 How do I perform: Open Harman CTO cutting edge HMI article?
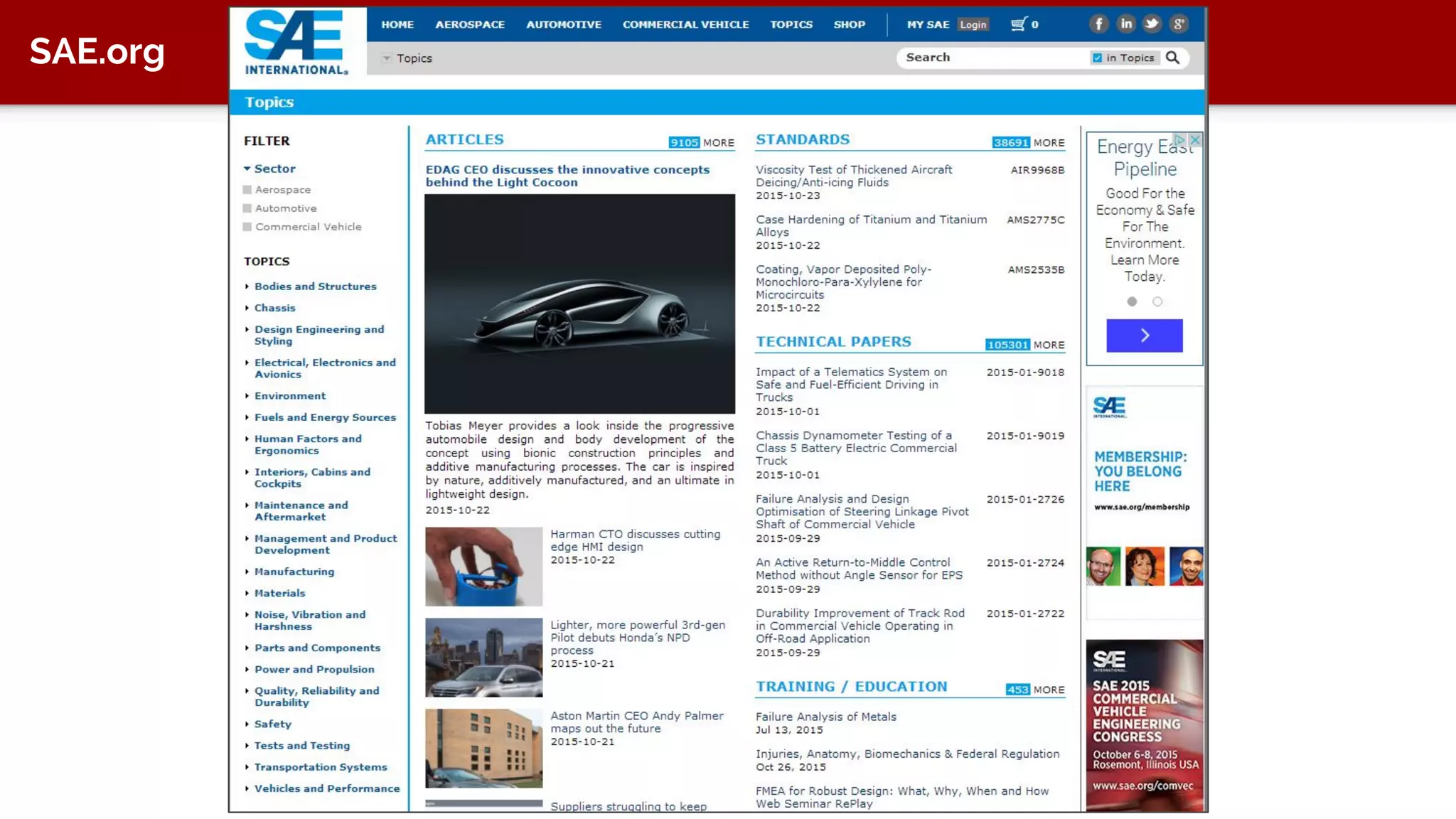coord(635,540)
